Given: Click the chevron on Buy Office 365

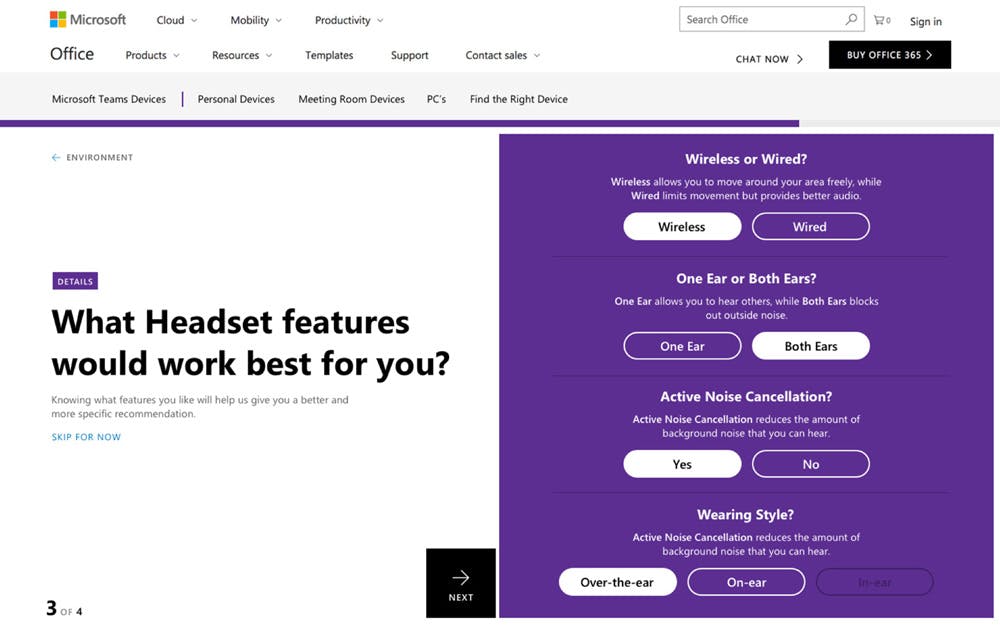Looking at the screenshot, I should (929, 55).
